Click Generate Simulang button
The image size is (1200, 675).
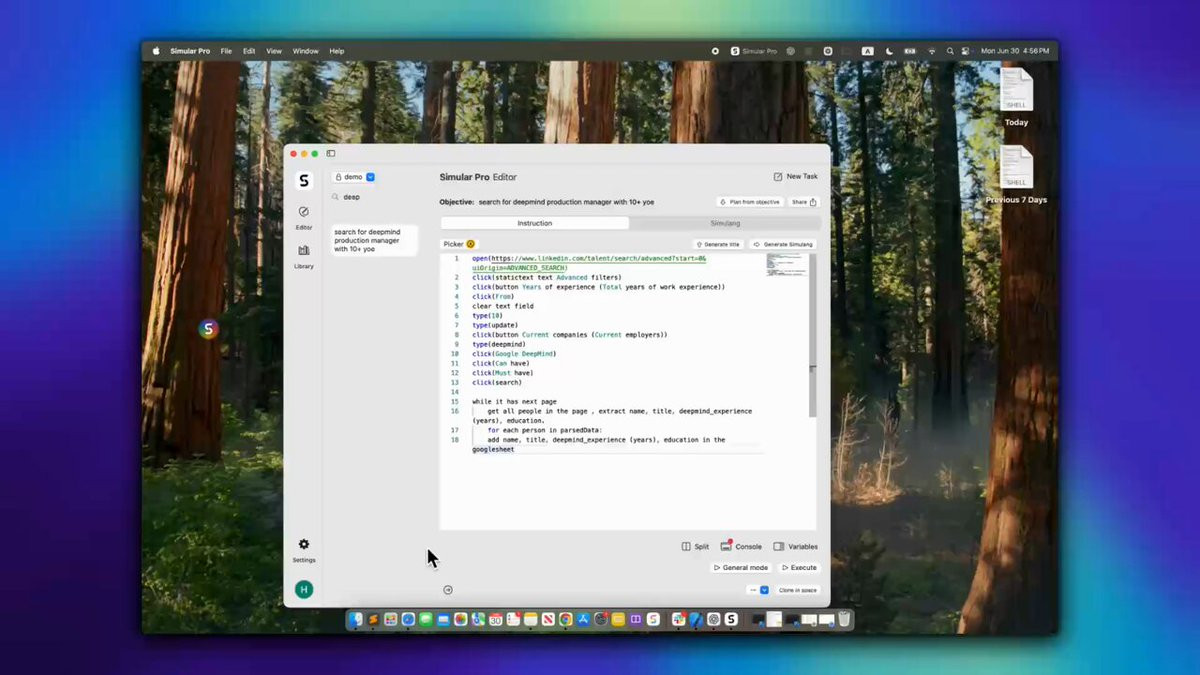[x=784, y=244]
